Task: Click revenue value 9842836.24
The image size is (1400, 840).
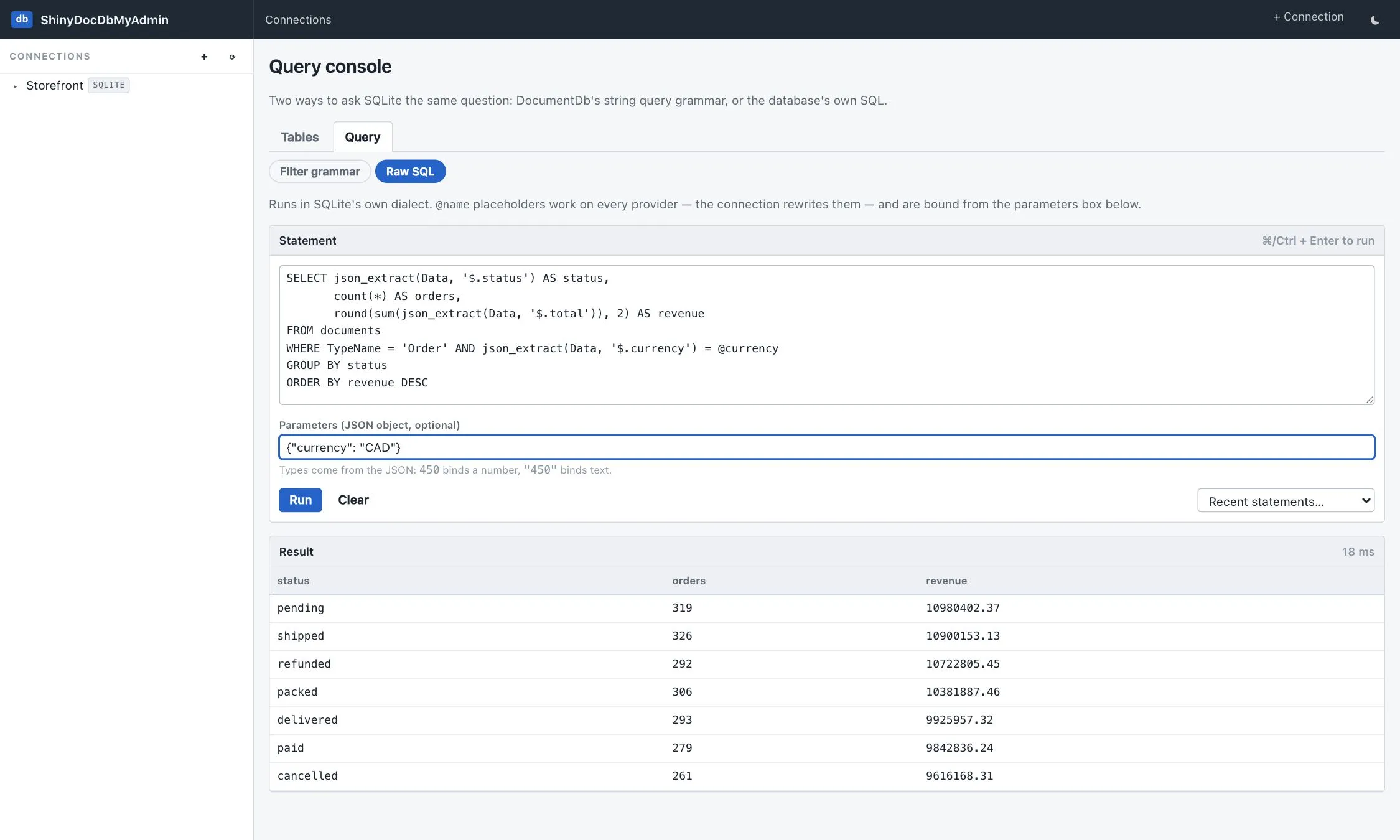Action: click(x=959, y=748)
